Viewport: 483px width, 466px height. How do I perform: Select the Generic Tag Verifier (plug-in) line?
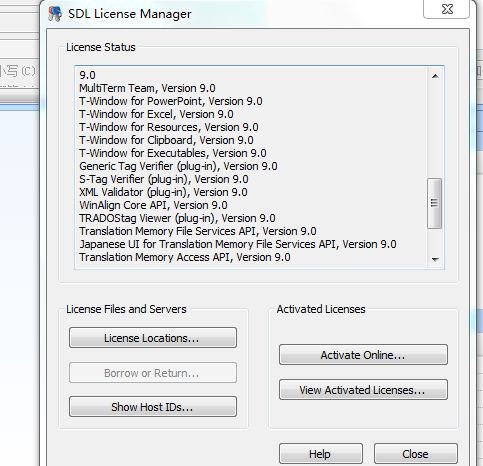(x=178, y=166)
